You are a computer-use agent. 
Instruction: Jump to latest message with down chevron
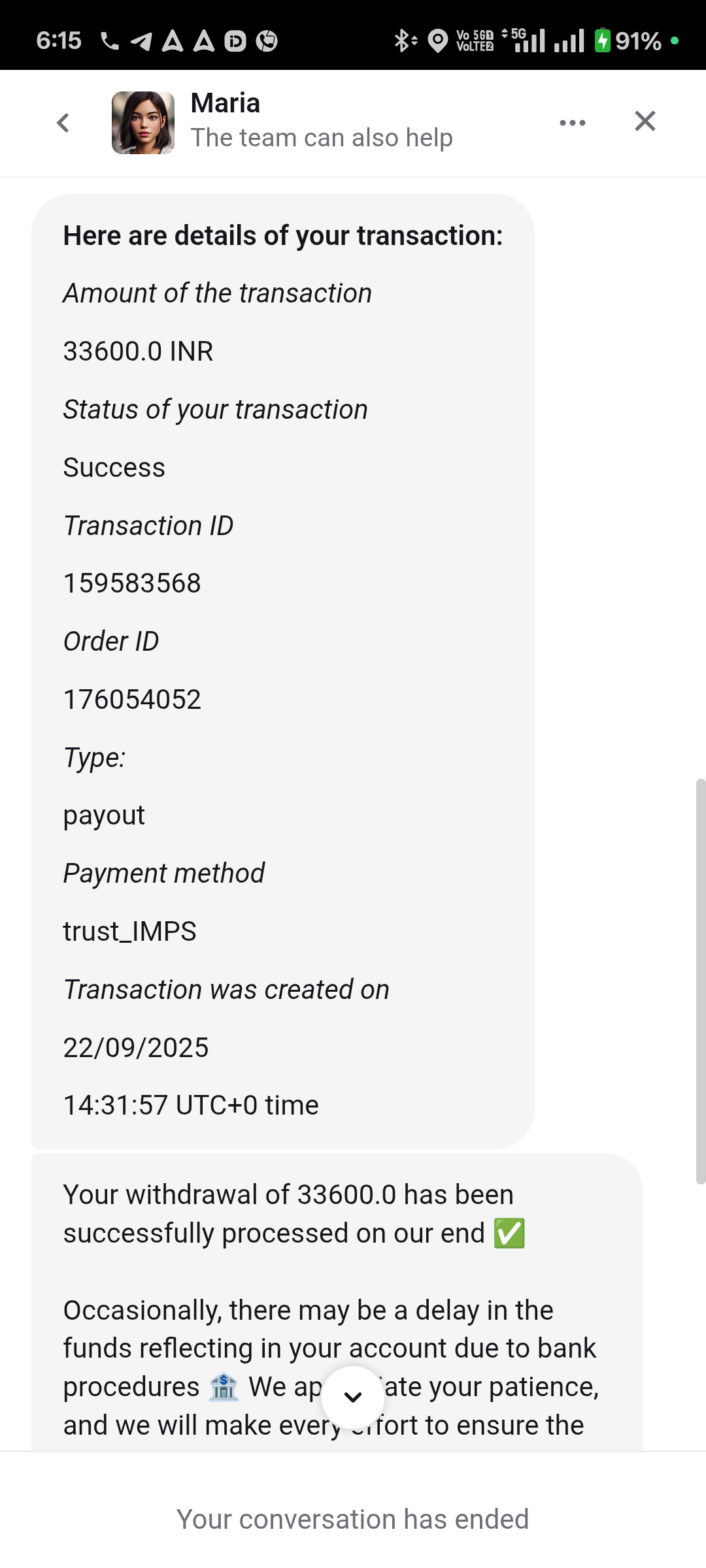(353, 1397)
